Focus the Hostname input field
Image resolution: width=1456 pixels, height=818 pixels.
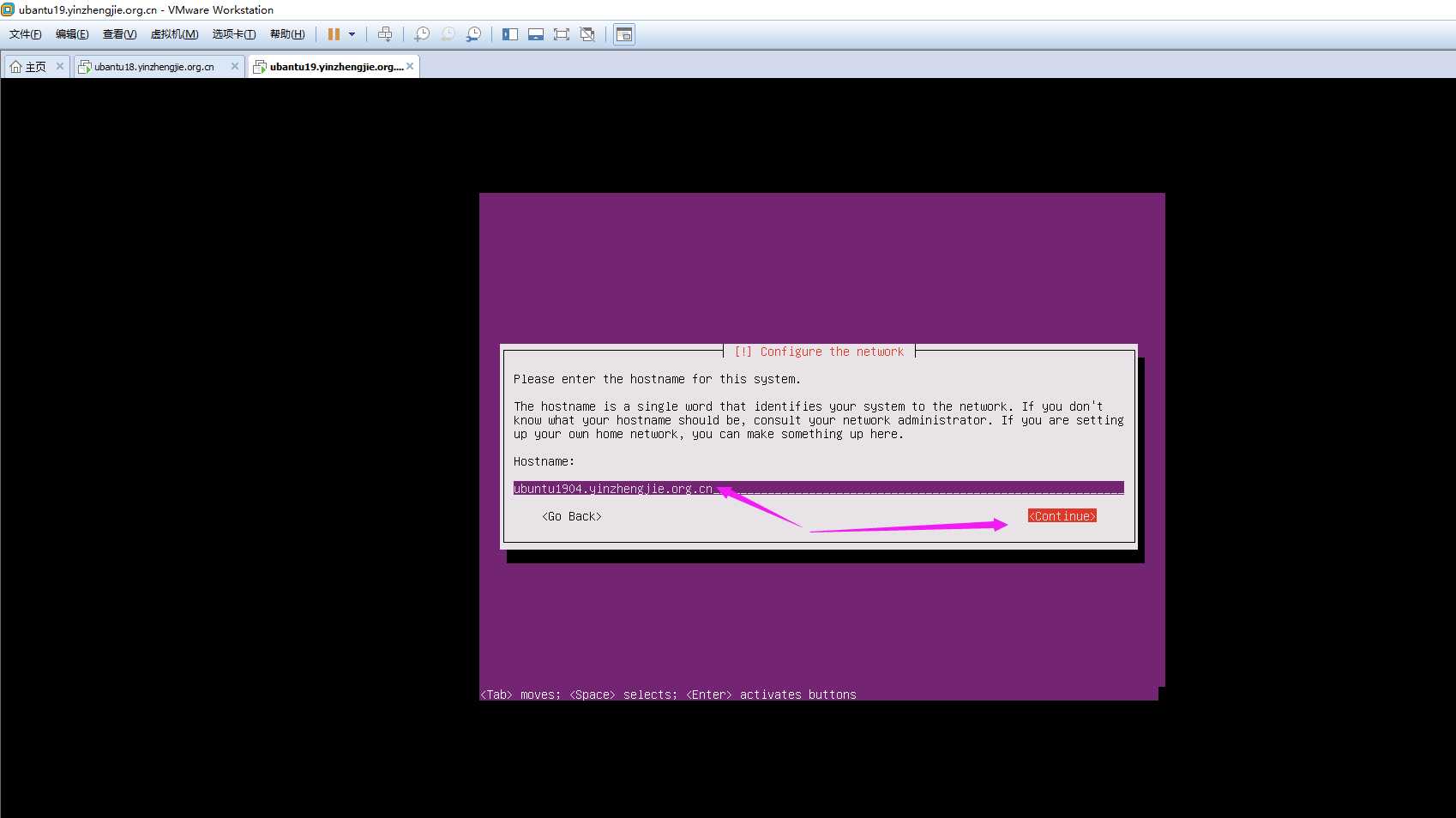click(818, 489)
